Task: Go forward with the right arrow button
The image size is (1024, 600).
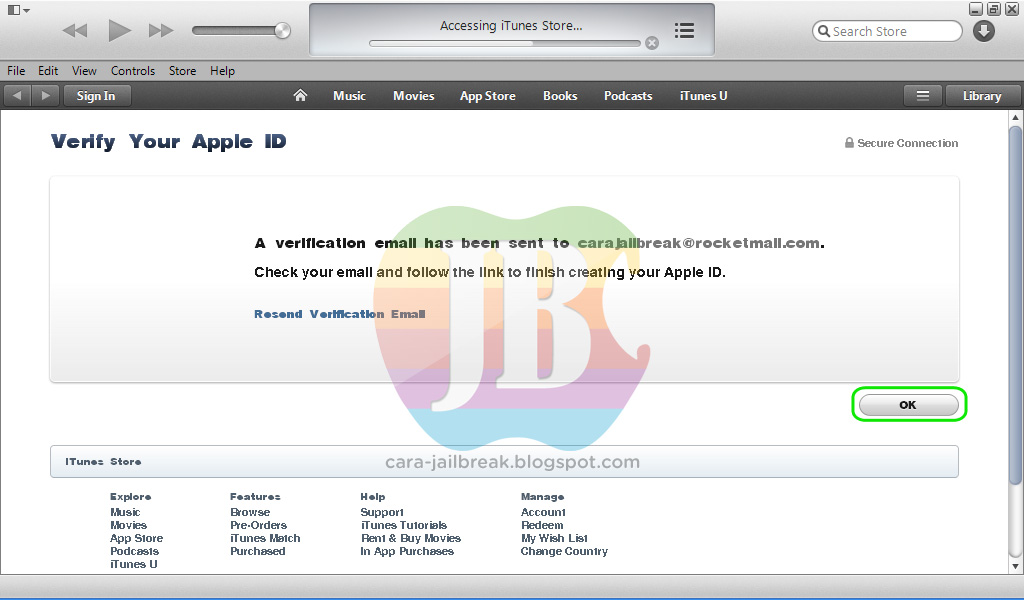Action: point(46,95)
